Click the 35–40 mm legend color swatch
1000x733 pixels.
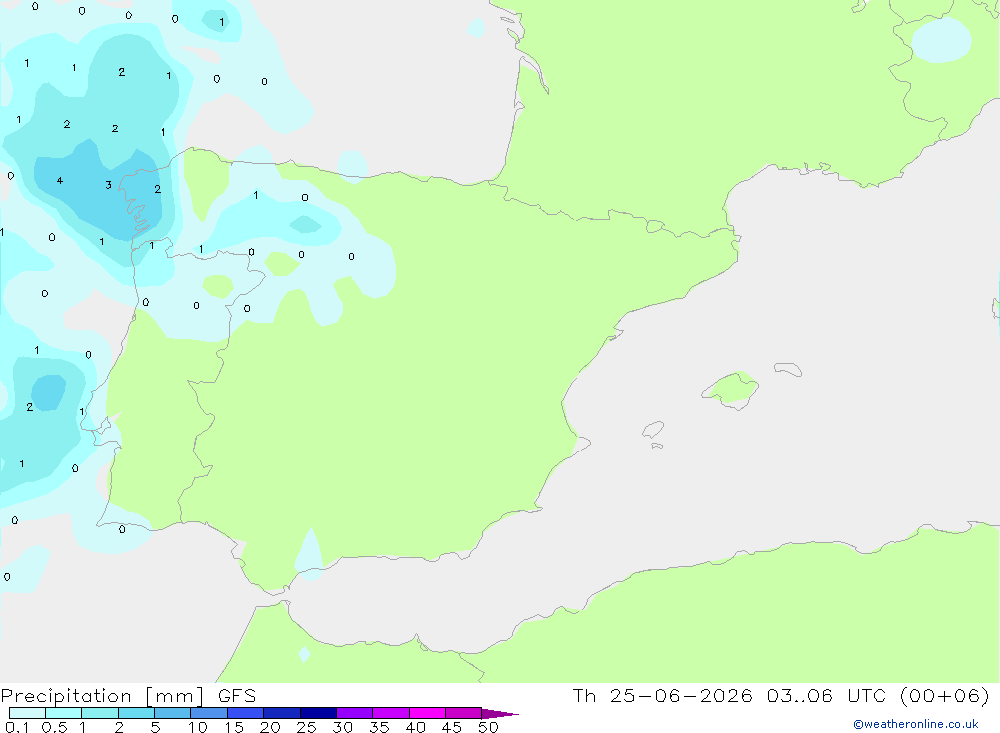pyautogui.click(x=391, y=713)
